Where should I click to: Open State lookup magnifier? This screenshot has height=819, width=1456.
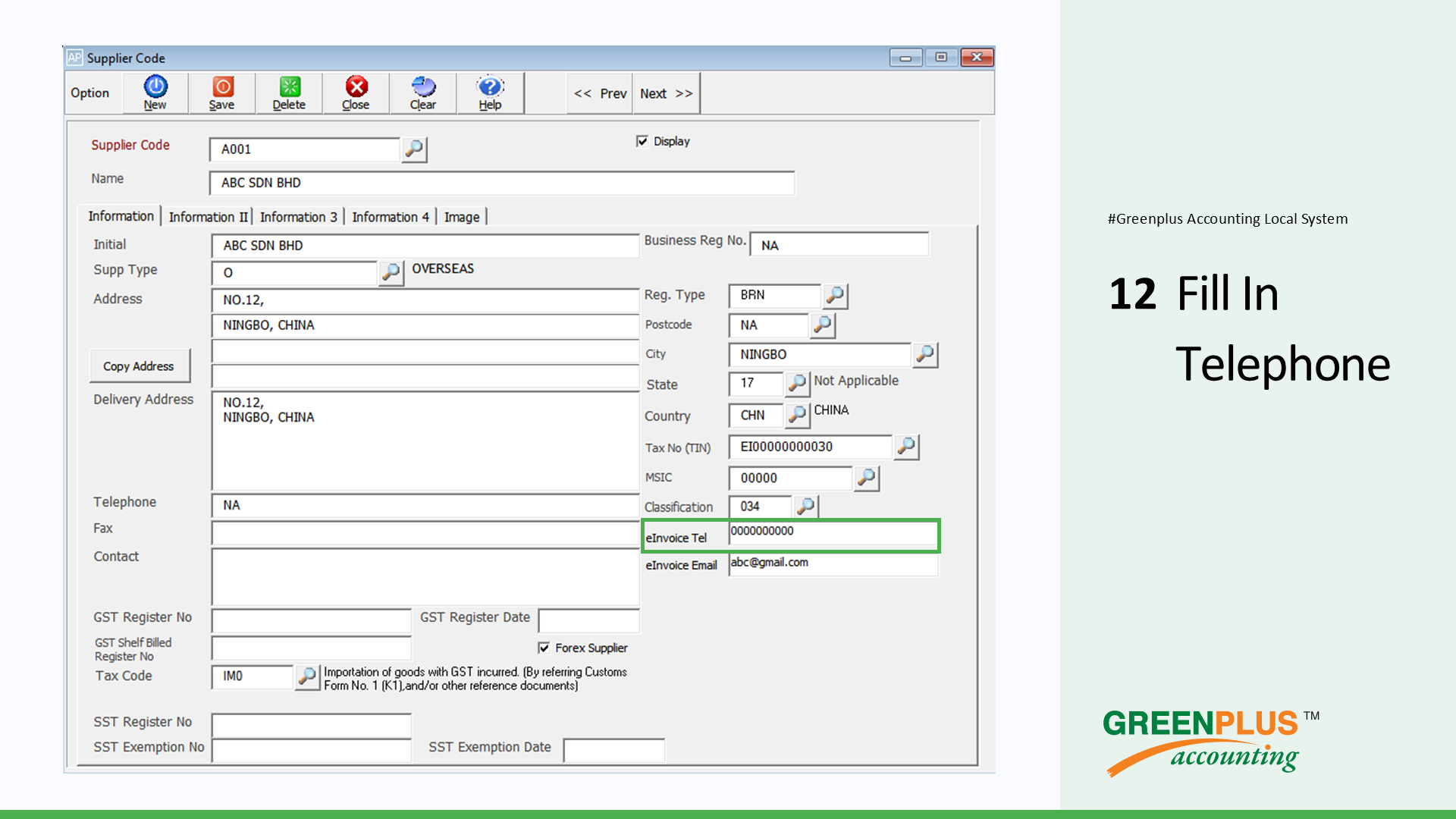(797, 384)
